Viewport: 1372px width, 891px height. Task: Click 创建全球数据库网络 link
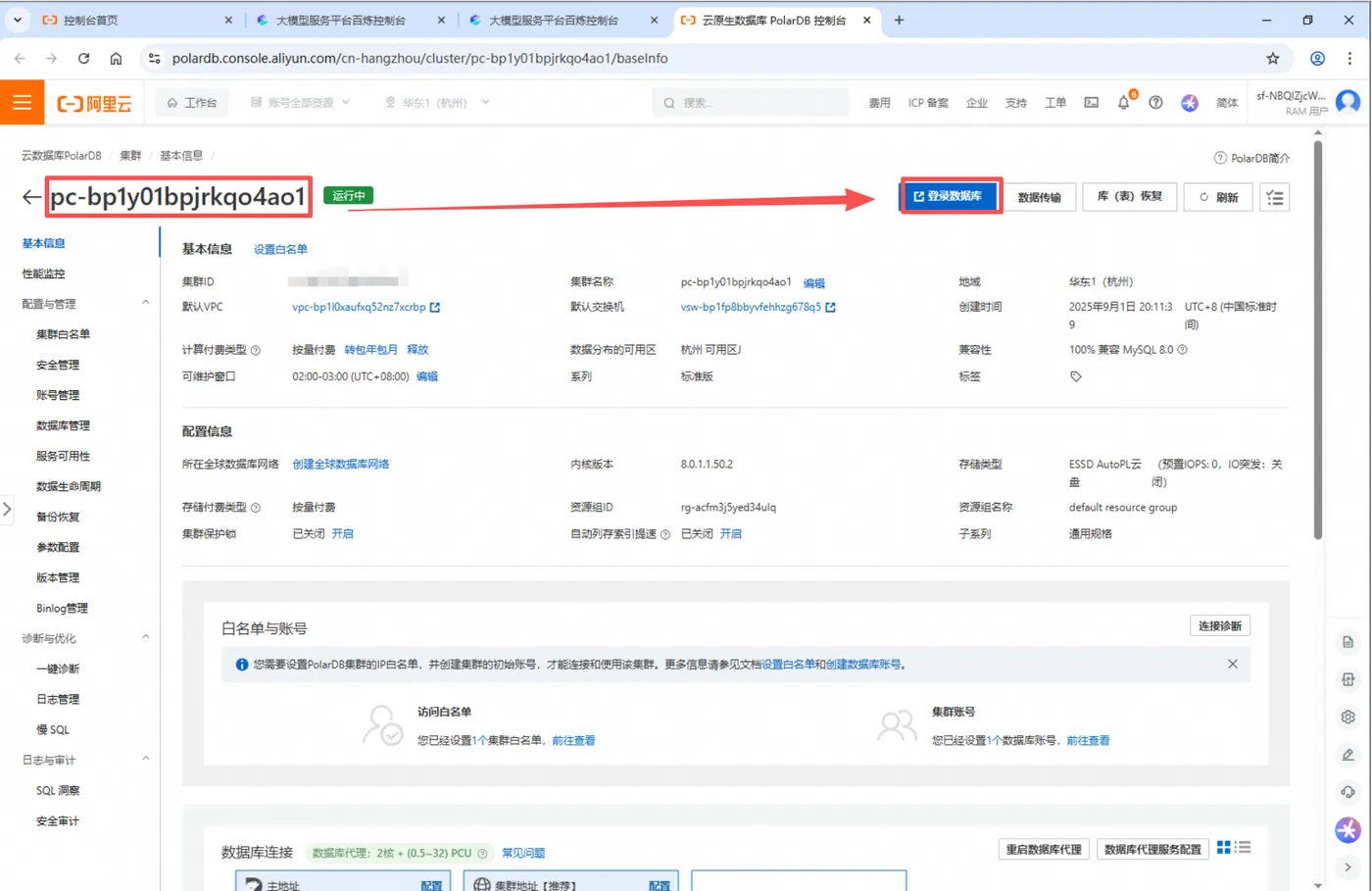[341, 465]
